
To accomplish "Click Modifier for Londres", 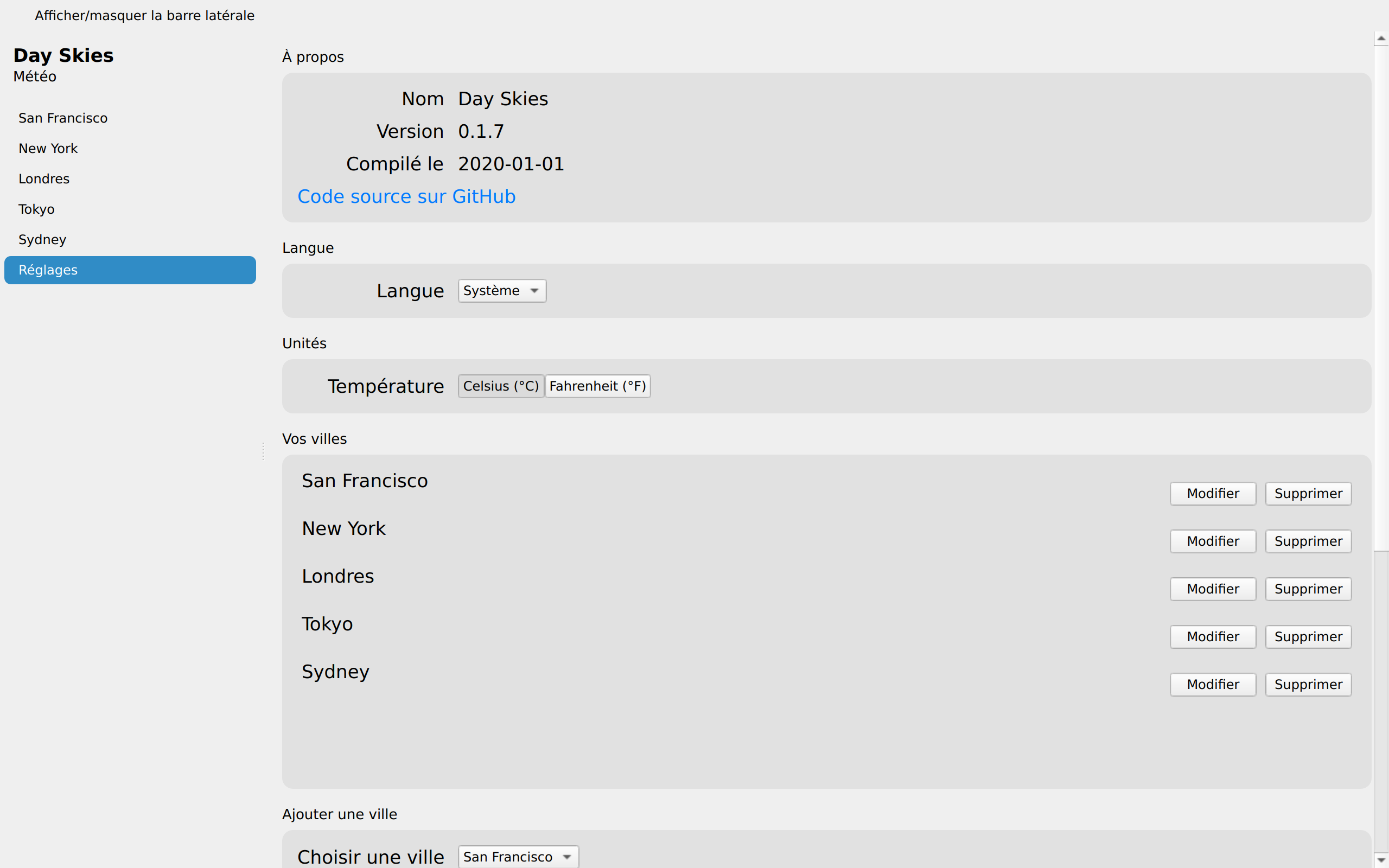I will pos(1213,589).
